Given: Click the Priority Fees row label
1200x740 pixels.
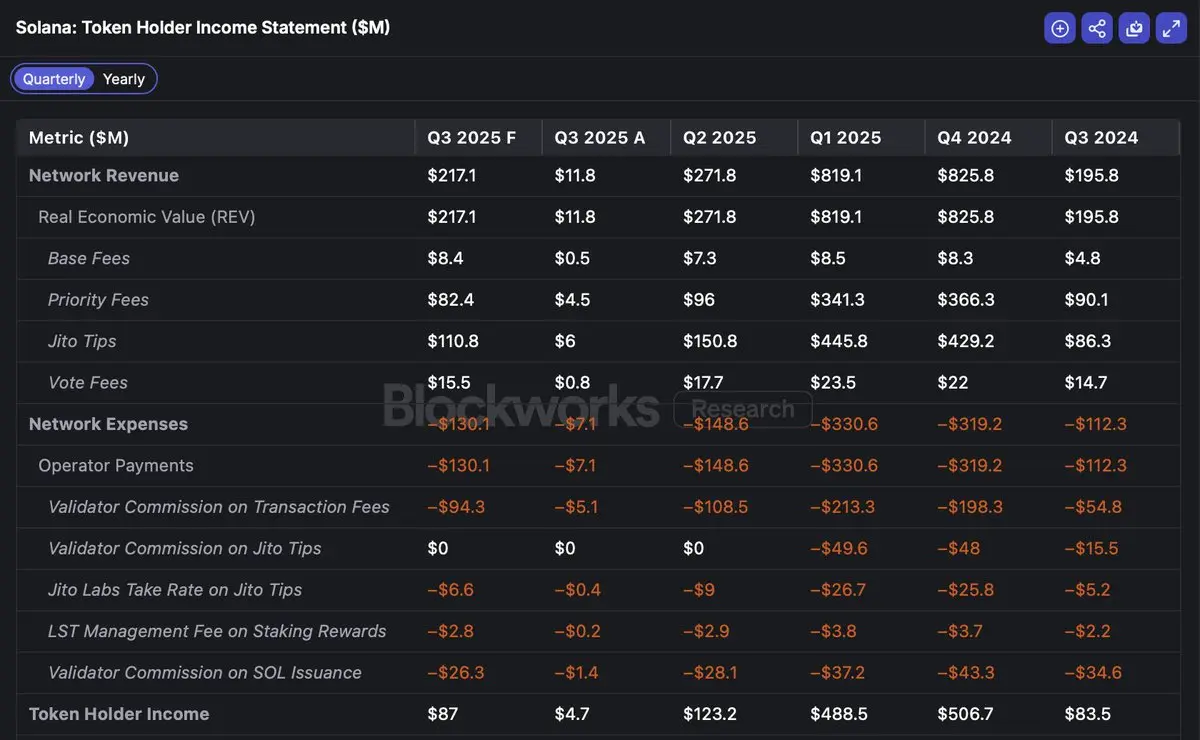Looking at the screenshot, I should coord(98,300).
